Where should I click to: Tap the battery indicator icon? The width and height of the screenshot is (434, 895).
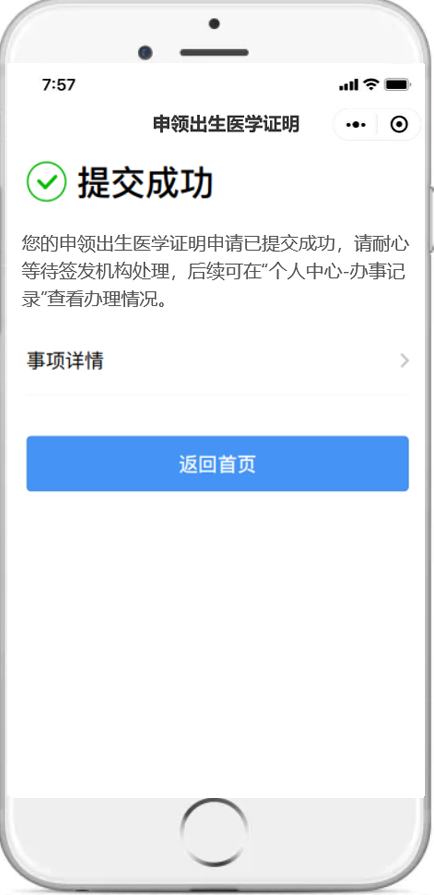point(397,85)
